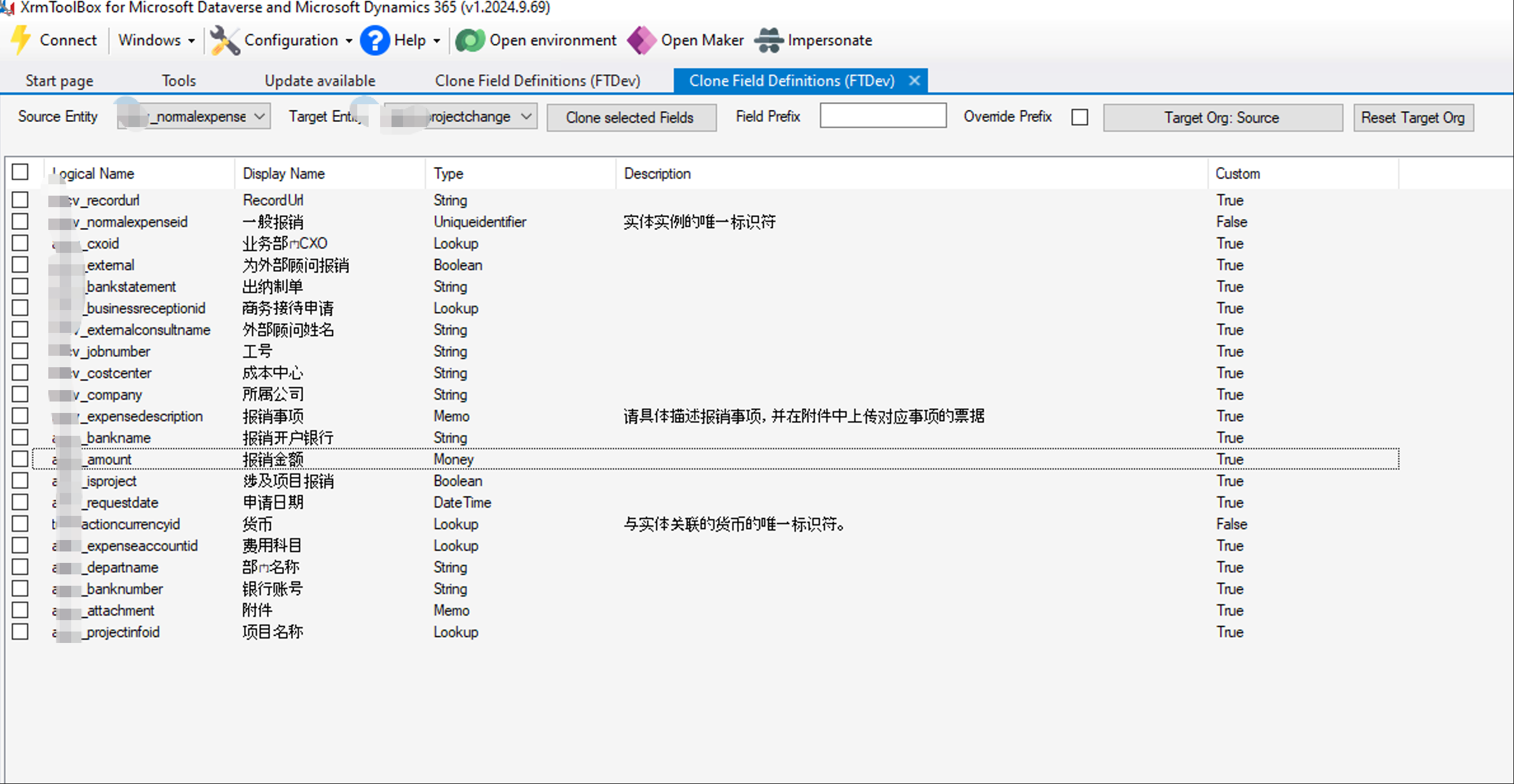Check the _amount row checkbox
Screen dimensions: 1514x784
click(20, 459)
